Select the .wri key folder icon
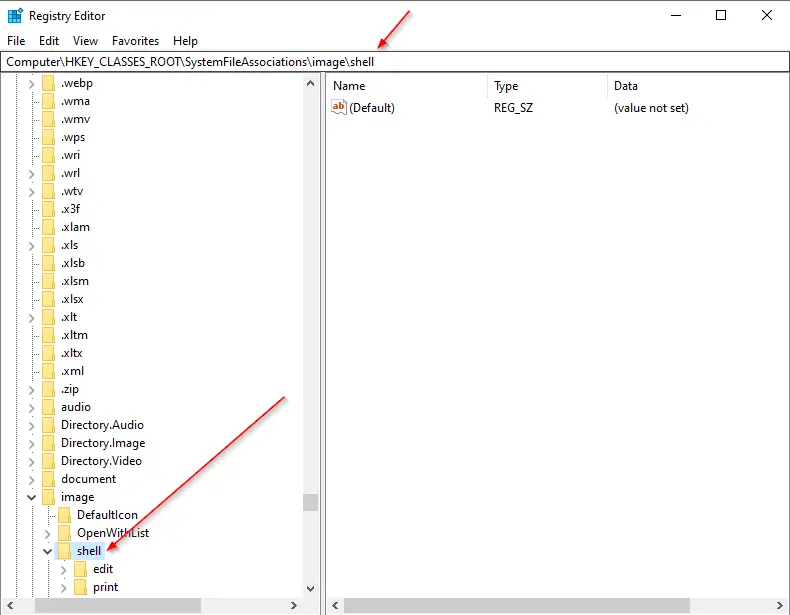790x615 pixels. point(48,155)
